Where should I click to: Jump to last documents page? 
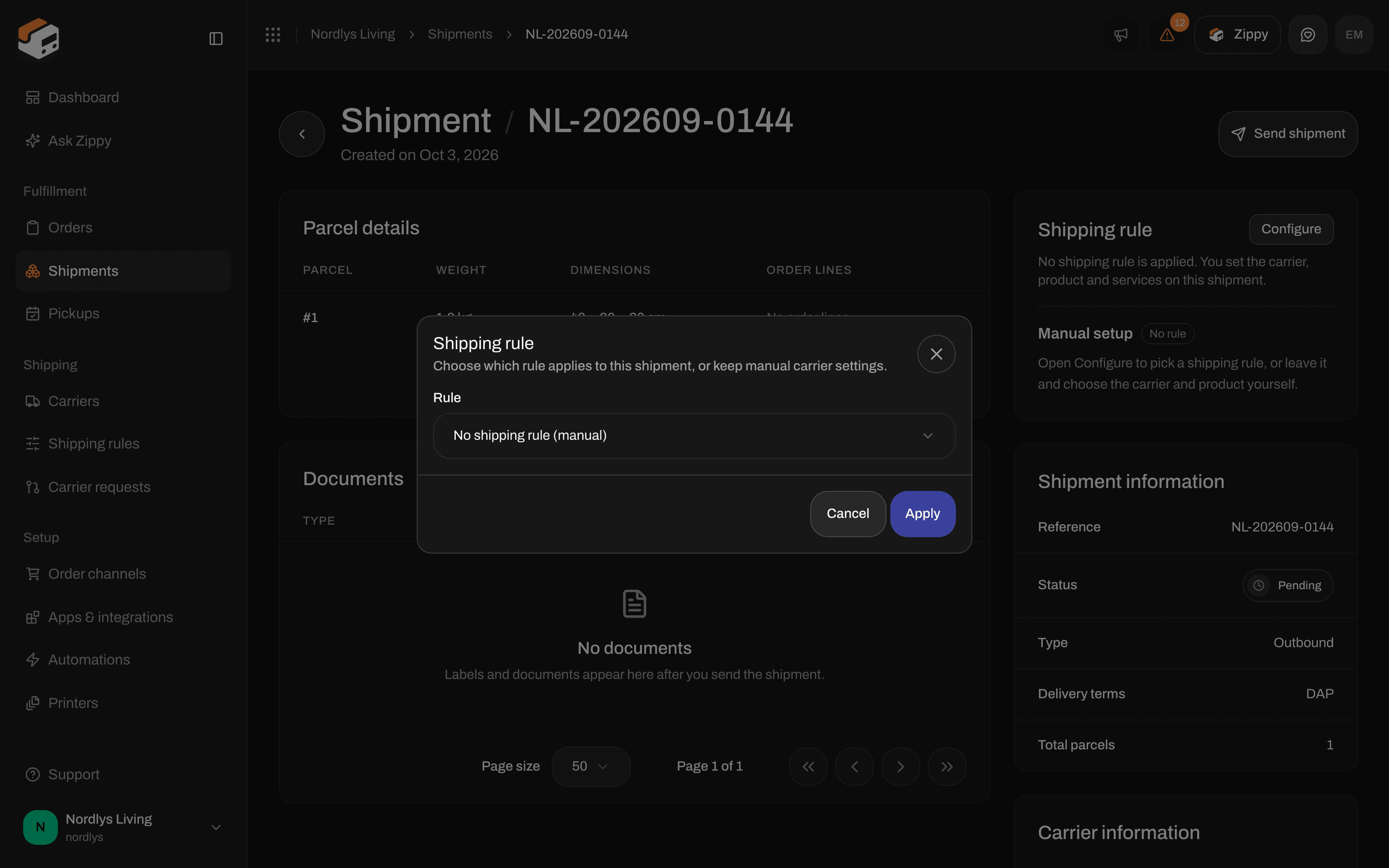[x=947, y=766]
